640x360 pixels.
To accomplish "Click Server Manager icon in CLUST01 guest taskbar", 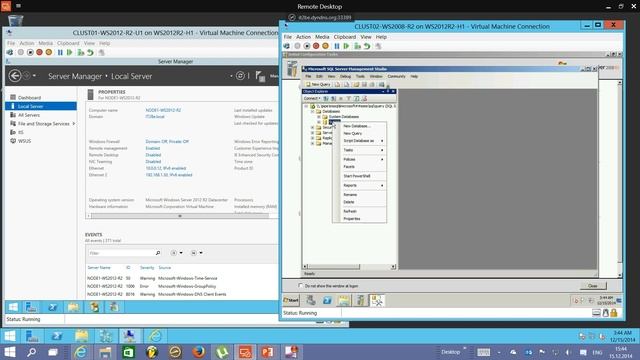I will click(31, 307).
